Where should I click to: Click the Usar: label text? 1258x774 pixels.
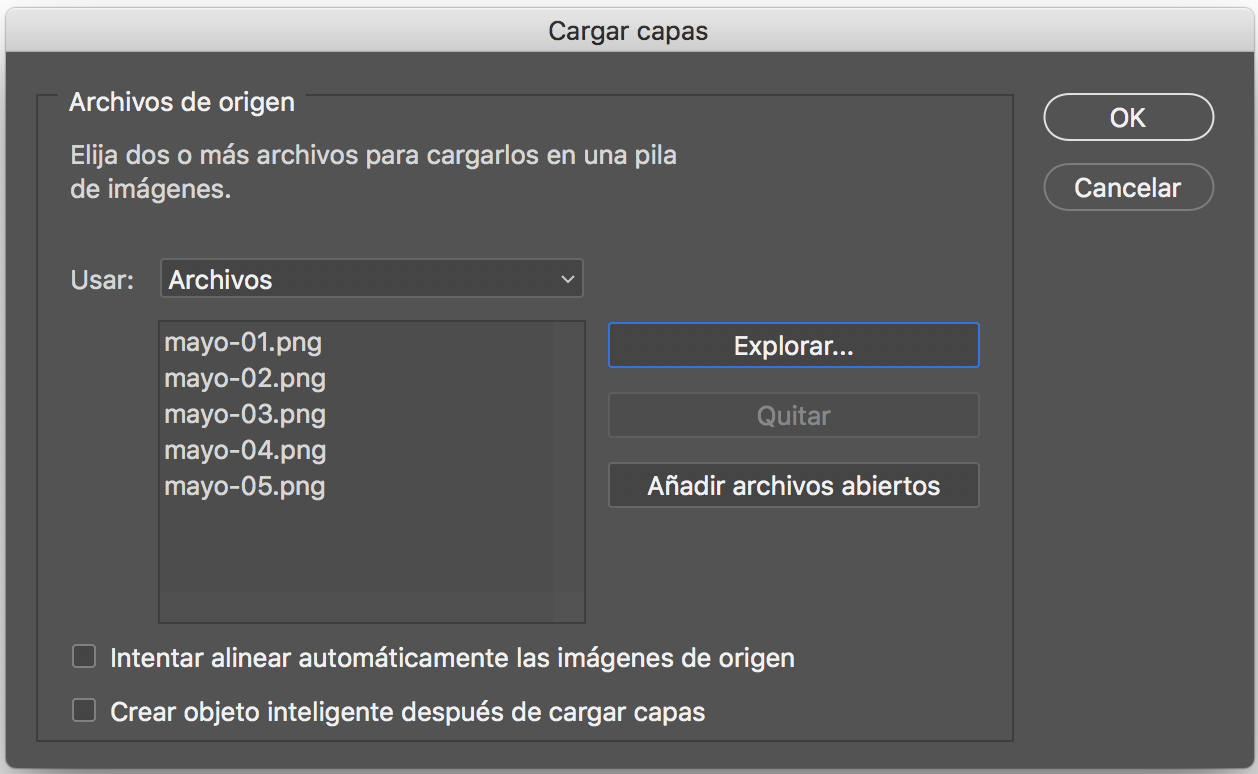(102, 280)
